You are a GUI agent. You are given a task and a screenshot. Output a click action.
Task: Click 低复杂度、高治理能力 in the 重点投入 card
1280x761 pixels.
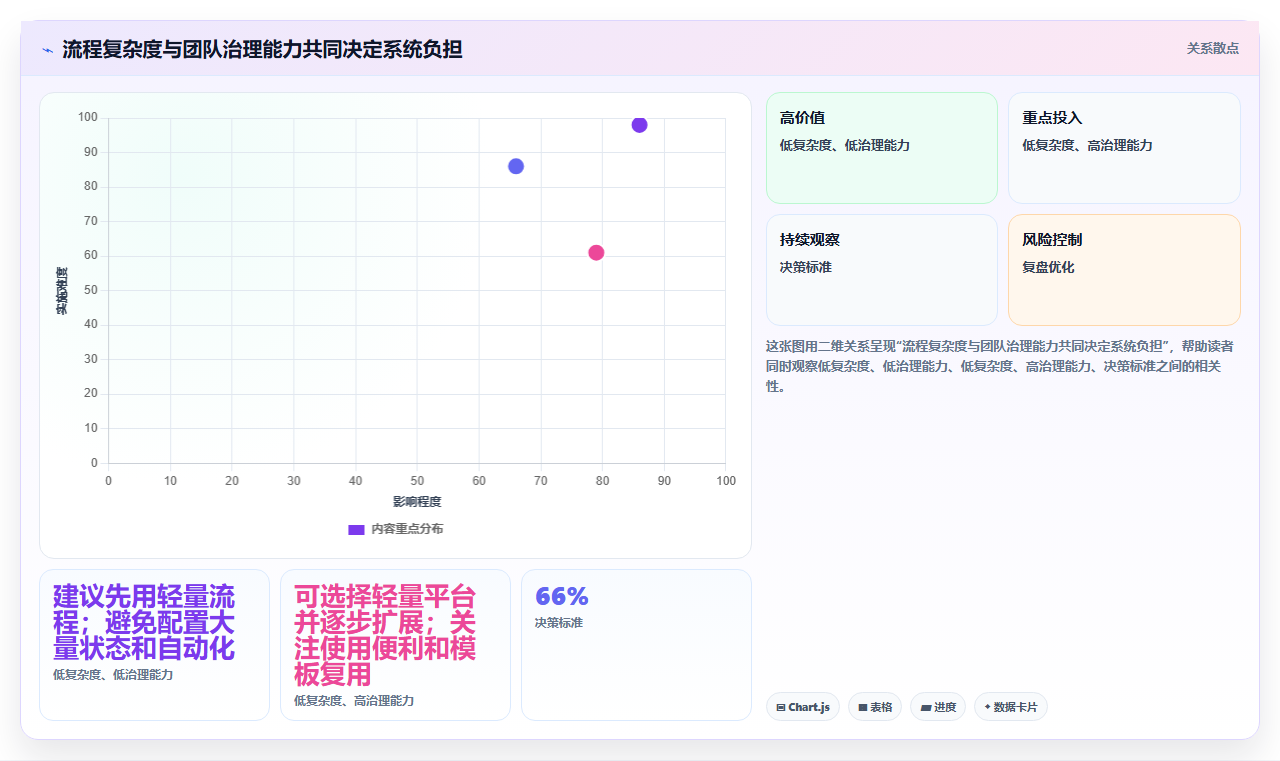1087,145
